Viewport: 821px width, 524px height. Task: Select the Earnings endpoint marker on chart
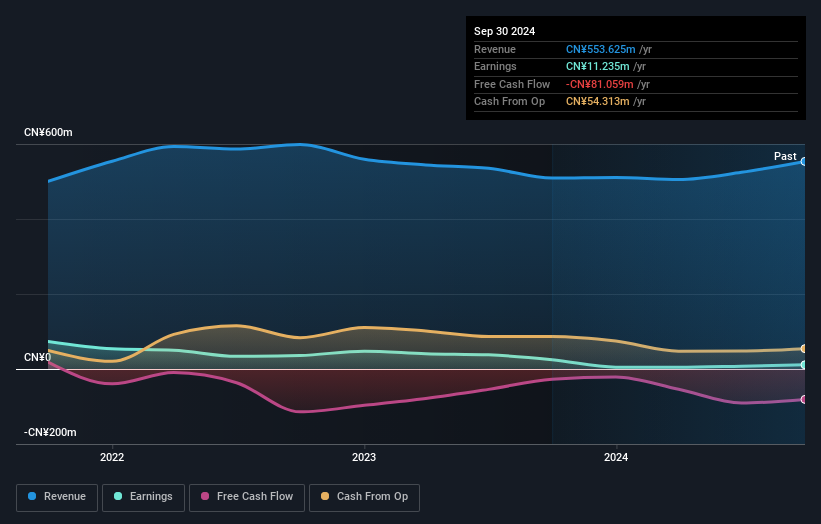(803, 365)
